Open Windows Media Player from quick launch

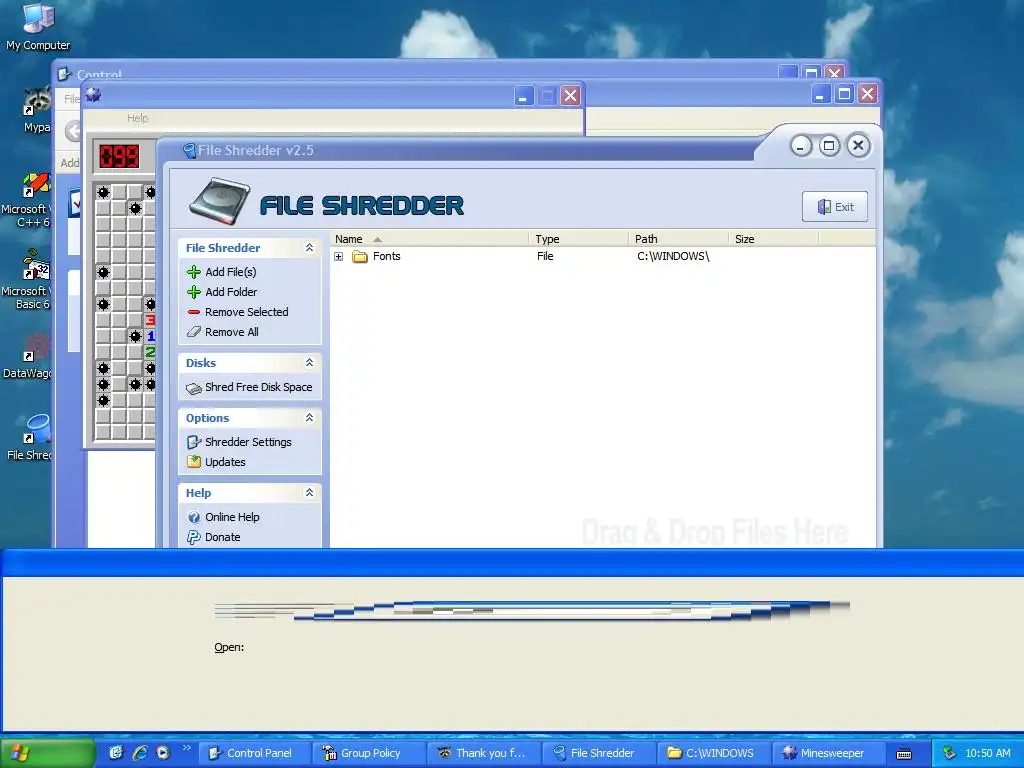(163, 753)
